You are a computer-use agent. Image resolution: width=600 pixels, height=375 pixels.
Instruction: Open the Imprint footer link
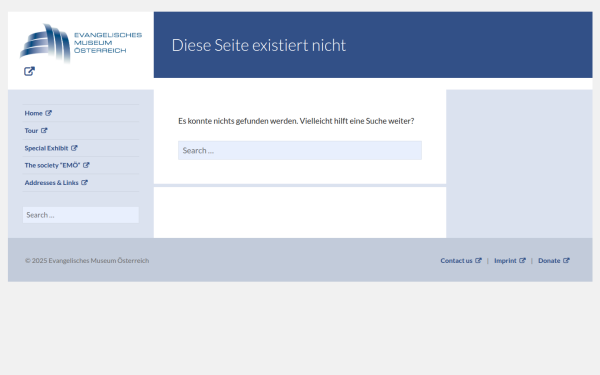click(x=505, y=261)
